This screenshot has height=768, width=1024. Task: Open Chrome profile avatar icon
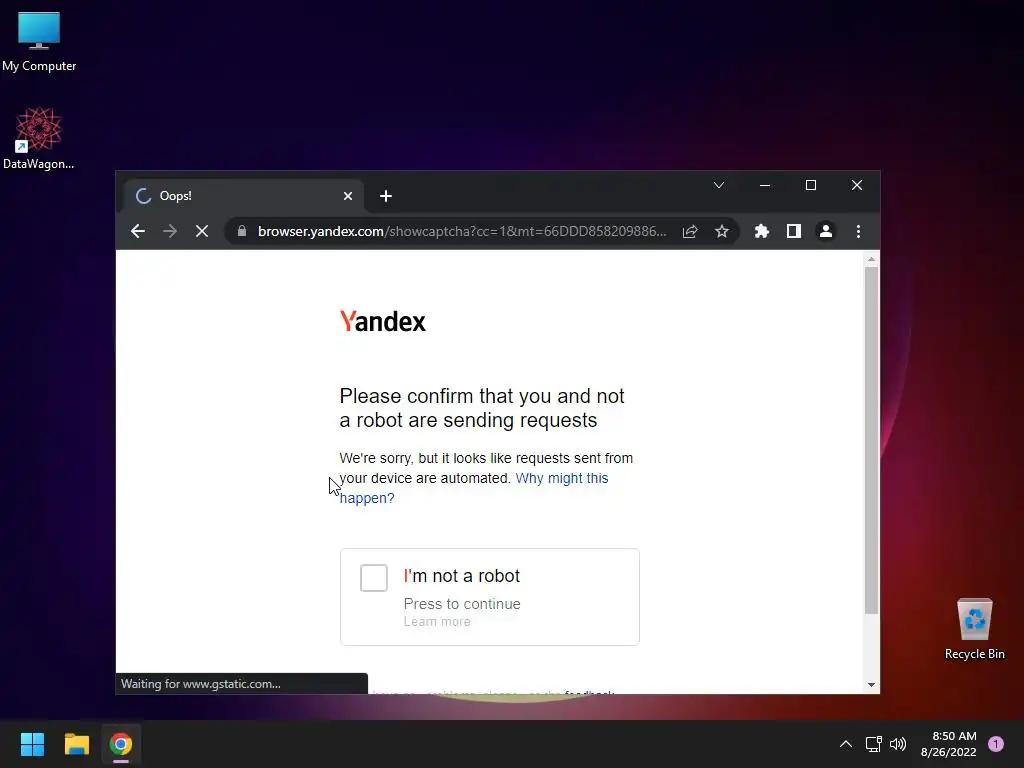coord(825,231)
